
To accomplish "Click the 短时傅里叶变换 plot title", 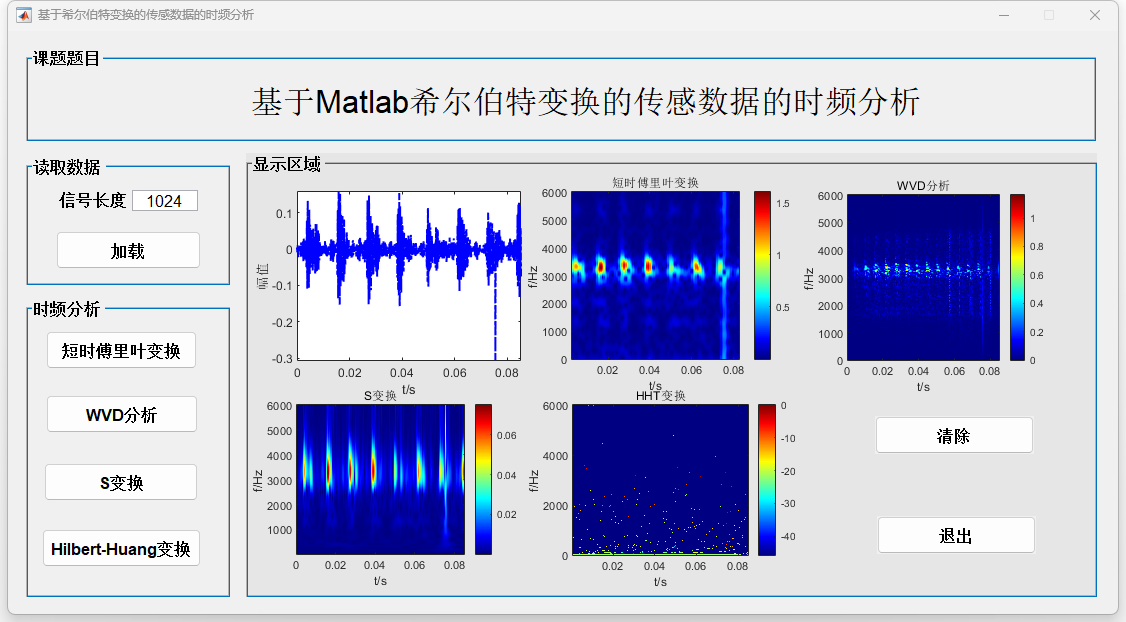I will tap(655, 182).
